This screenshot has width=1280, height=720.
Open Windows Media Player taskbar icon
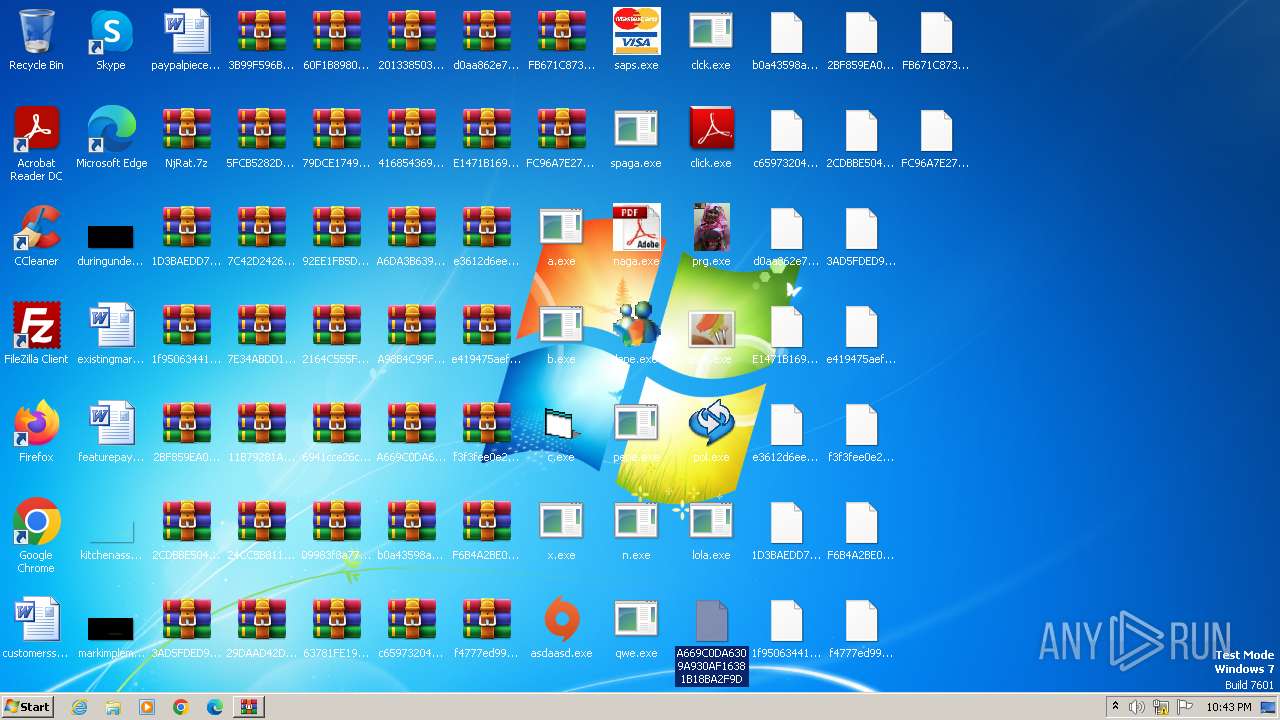[x=147, y=707]
